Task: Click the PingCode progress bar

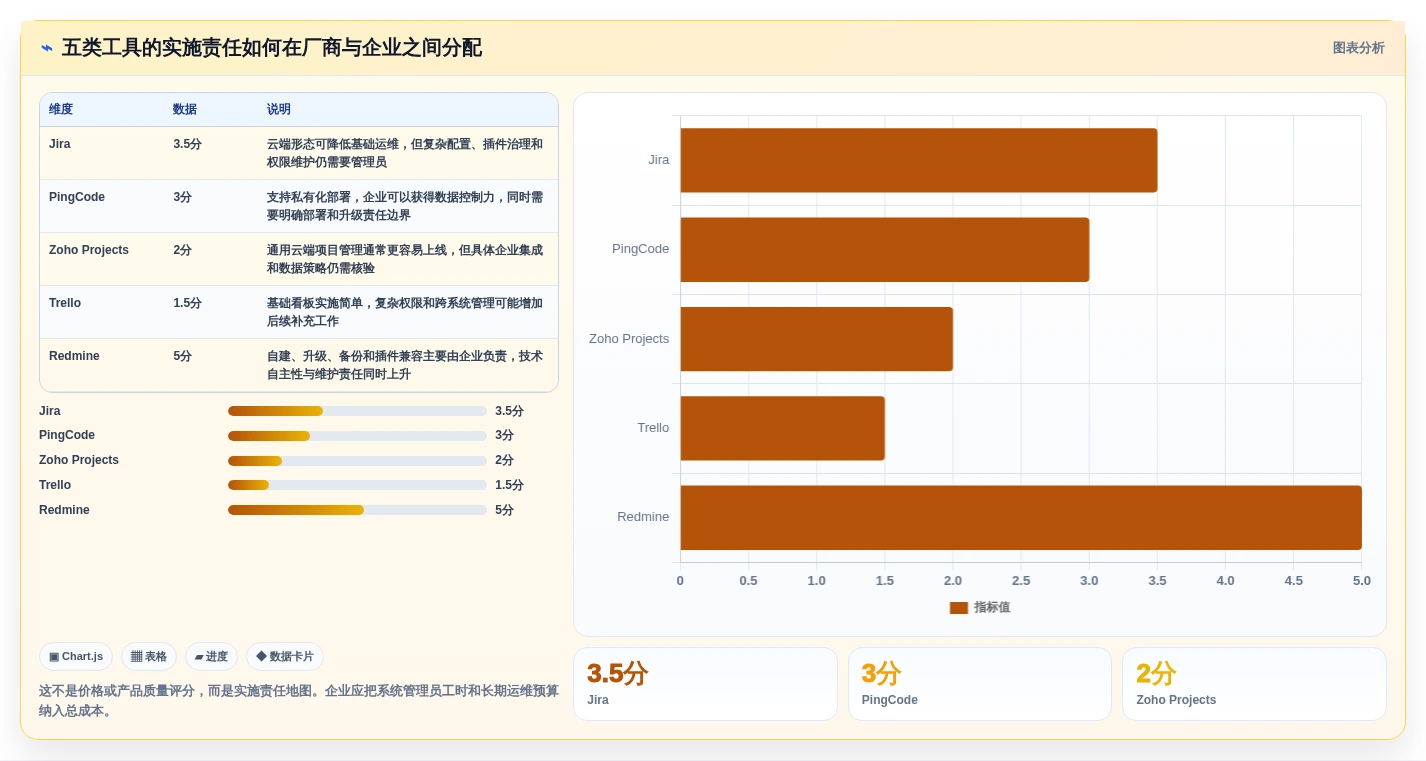Action: (x=357, y=436)
